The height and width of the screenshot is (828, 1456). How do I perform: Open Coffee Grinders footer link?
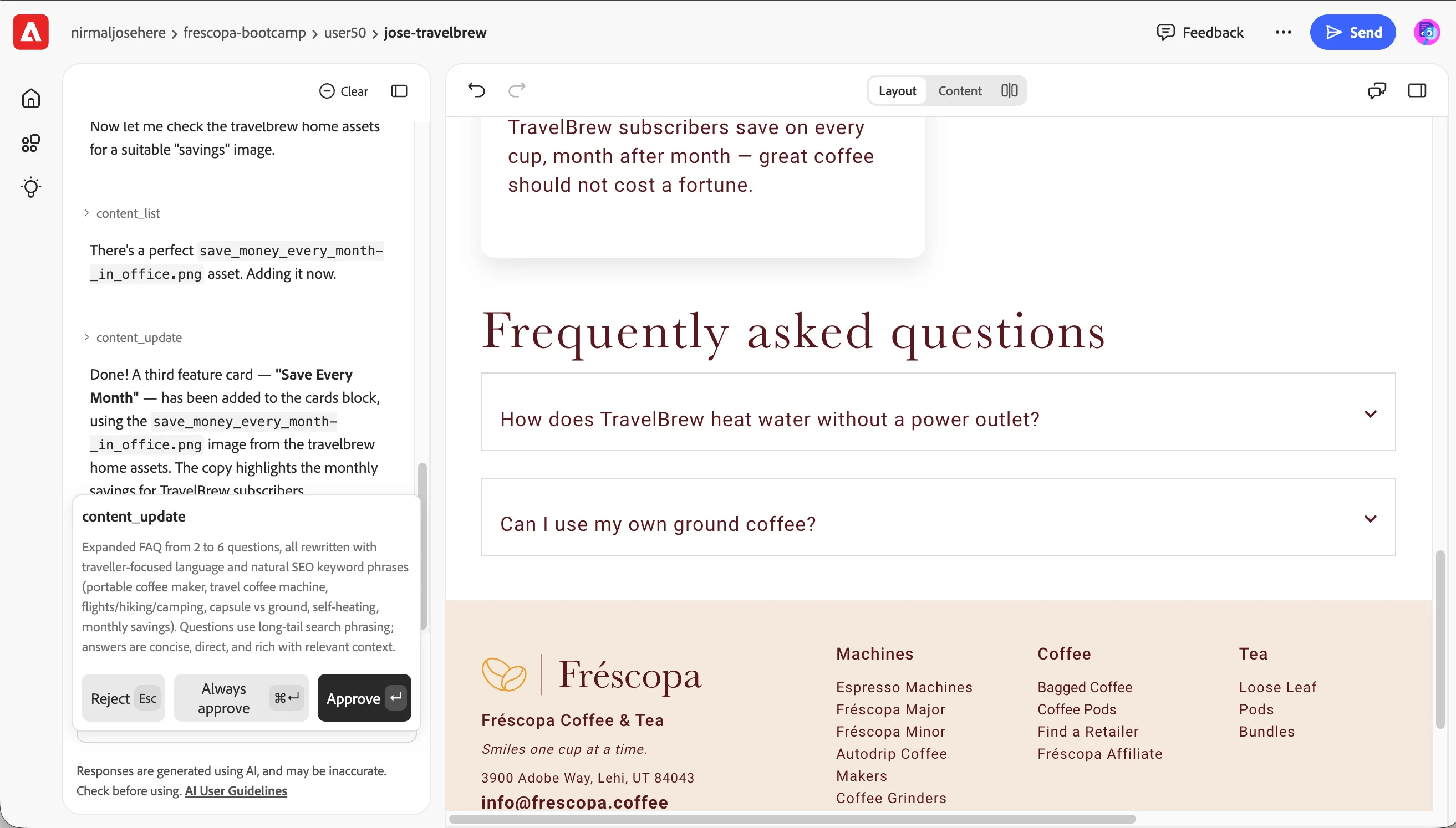(891, 799)
